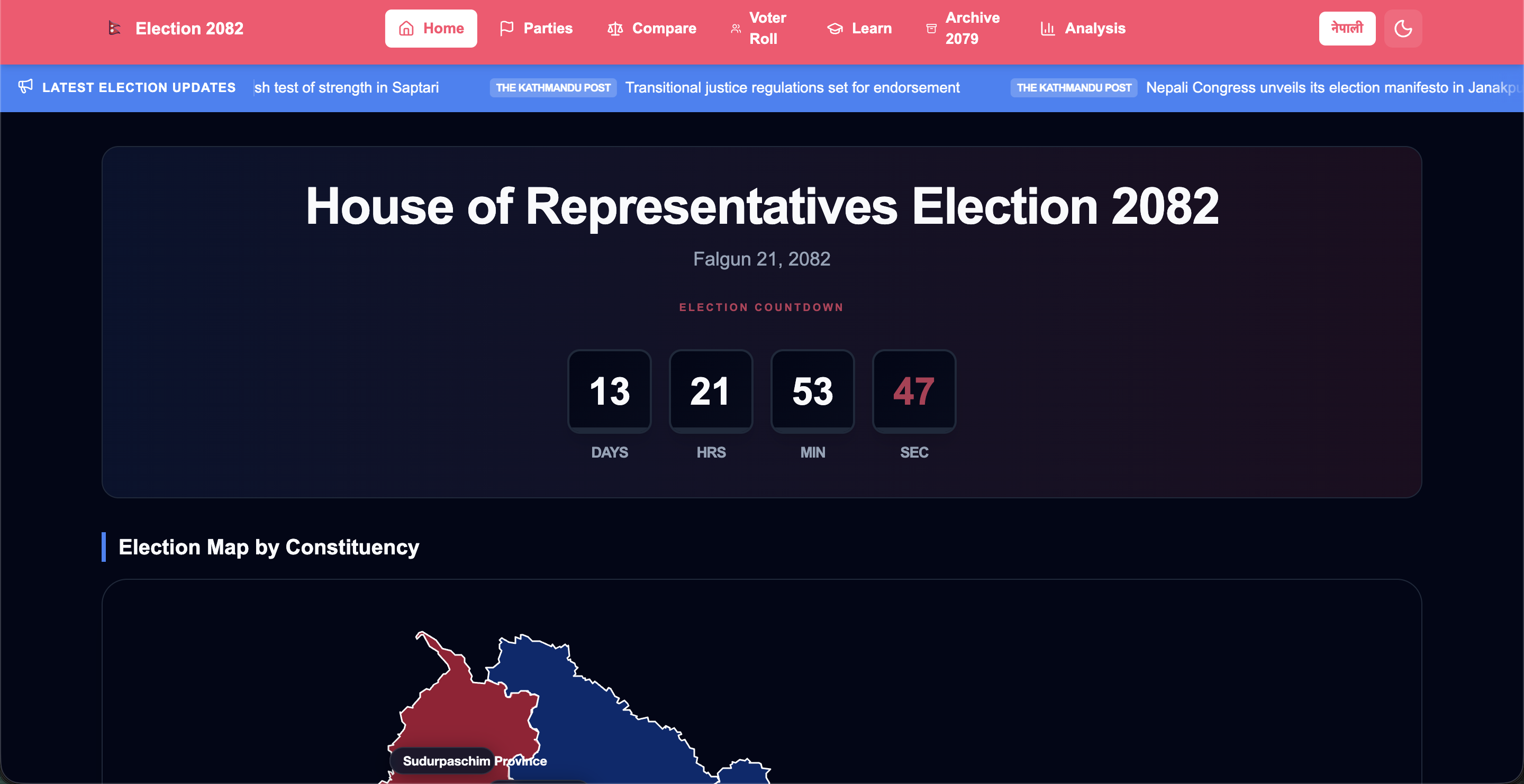Open the Compare section
Image resolution: width=1524 pixels, height=784 pixels.
[664, 29]
